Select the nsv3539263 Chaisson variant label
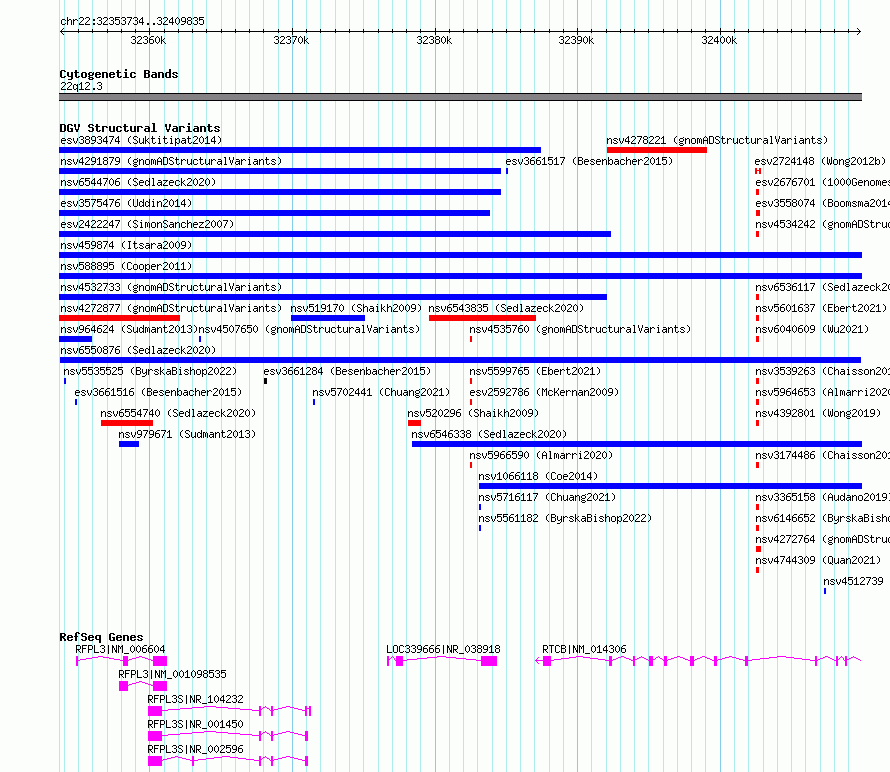This screenshot has width=890, height=772. (x=822, y=371)
